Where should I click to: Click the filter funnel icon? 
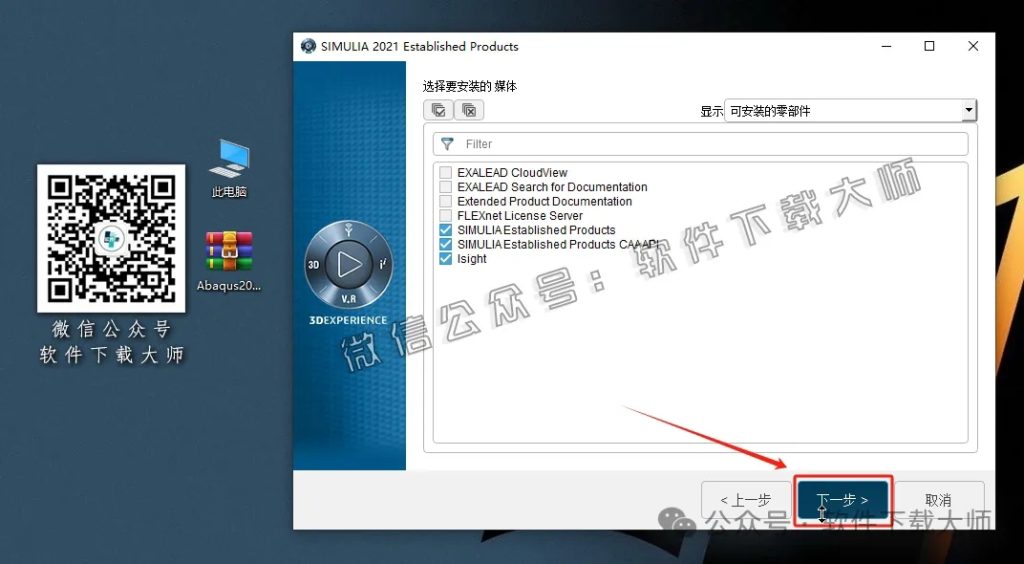pos(447,144)
